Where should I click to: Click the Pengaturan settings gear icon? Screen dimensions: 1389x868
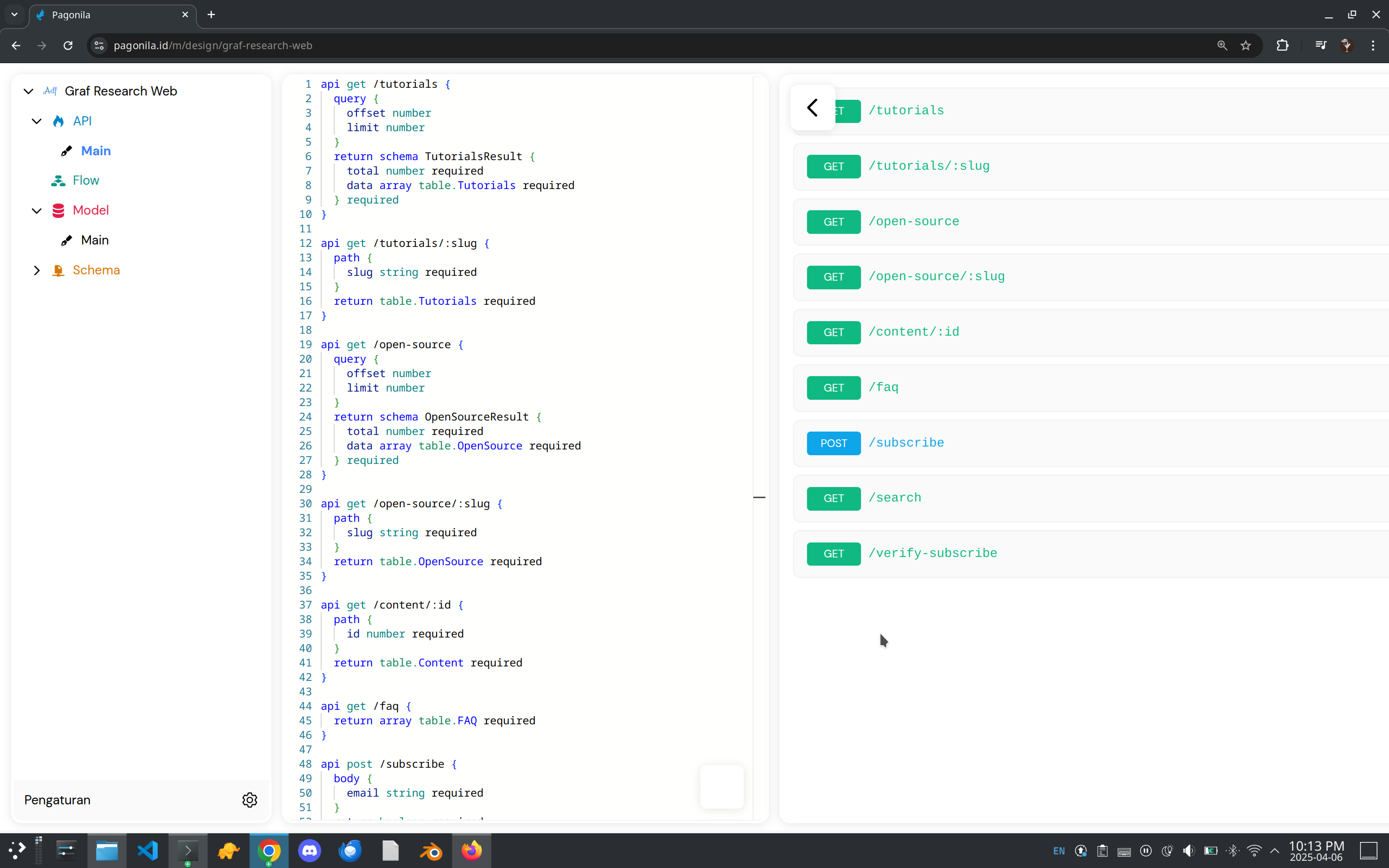click(249, 800)
